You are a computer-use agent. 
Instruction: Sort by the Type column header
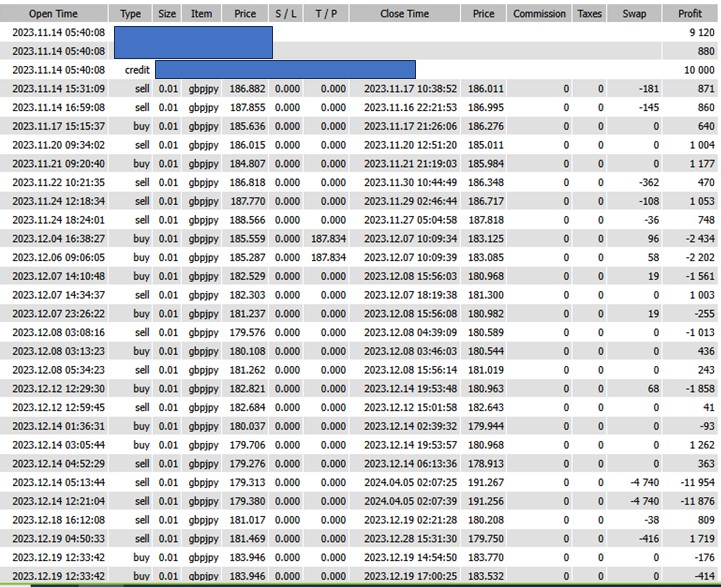(130, 14)
